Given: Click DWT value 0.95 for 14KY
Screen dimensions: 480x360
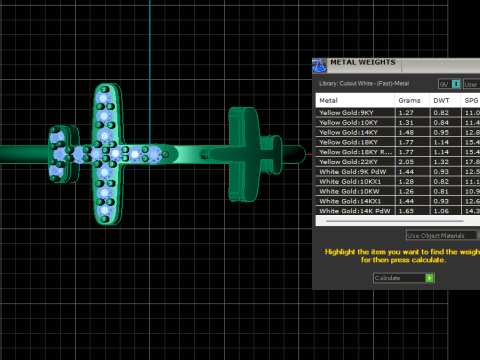Looking at the screenshot, I should pyautogui.click(x=441, y=132).
